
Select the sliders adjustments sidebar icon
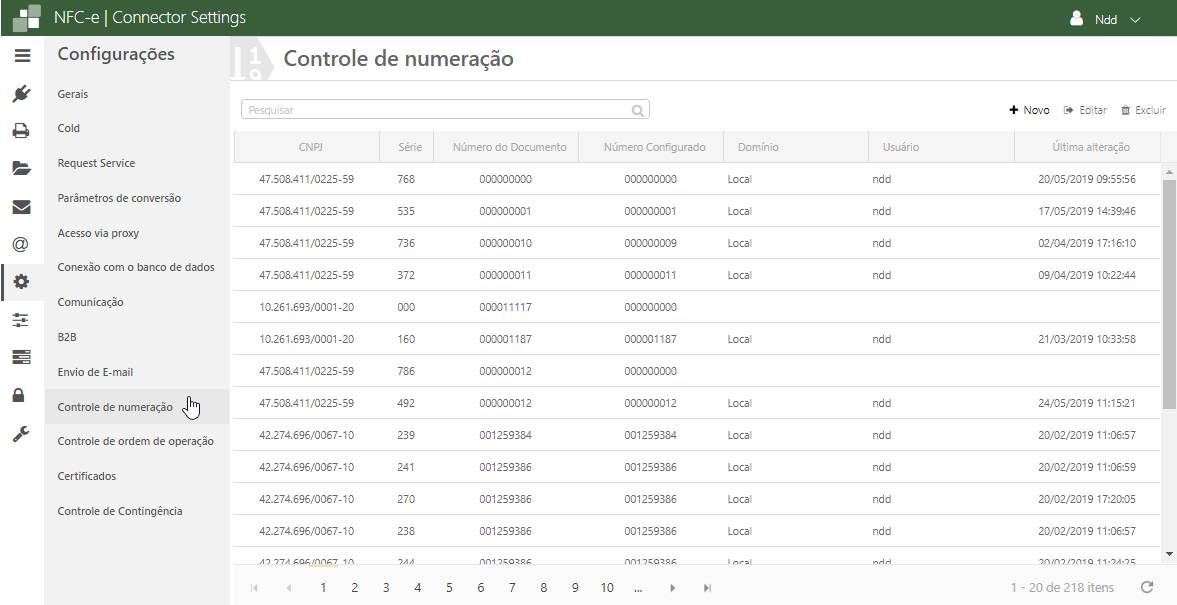21,320
